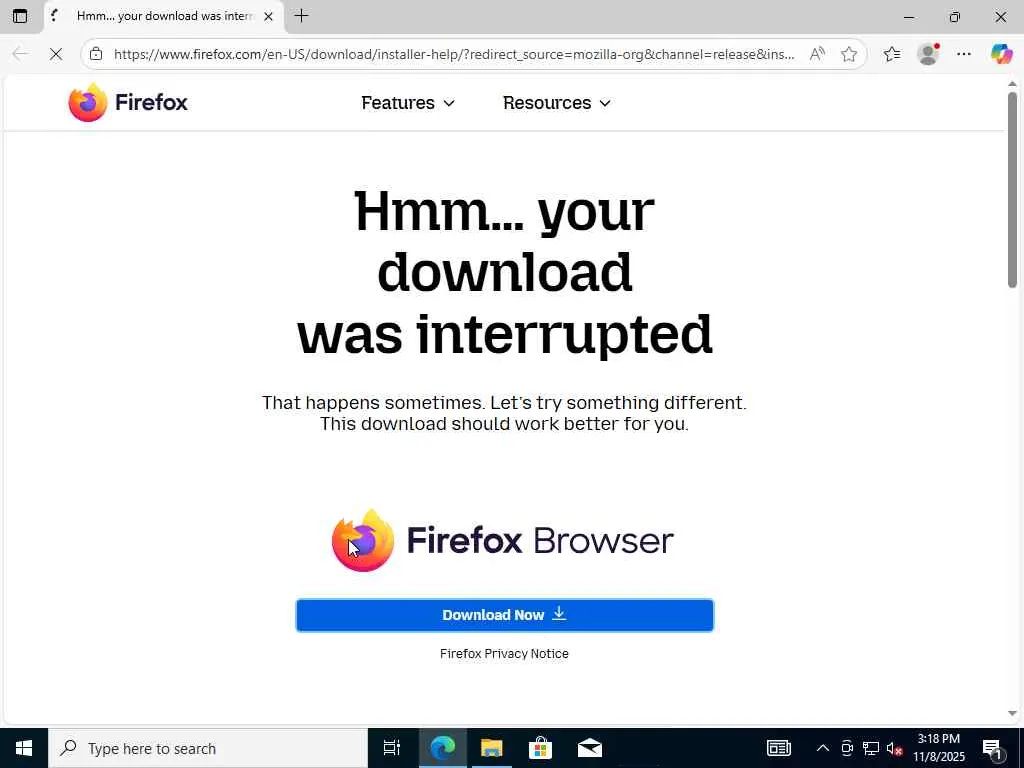Open Settings and more ellipsis menu
Screen dimensions: 1024x768
tap(964, 54)
